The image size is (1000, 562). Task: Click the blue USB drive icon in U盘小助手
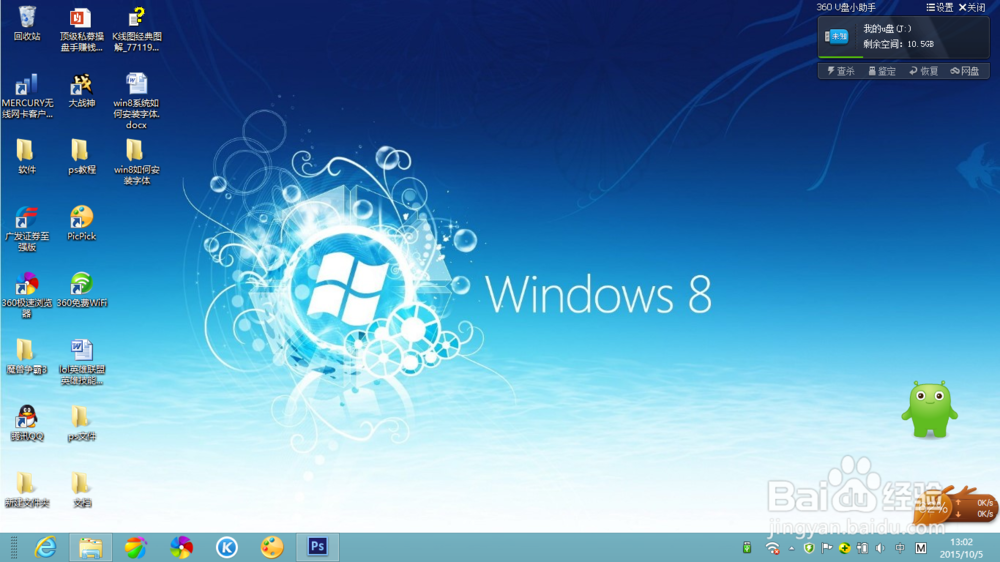837,36
